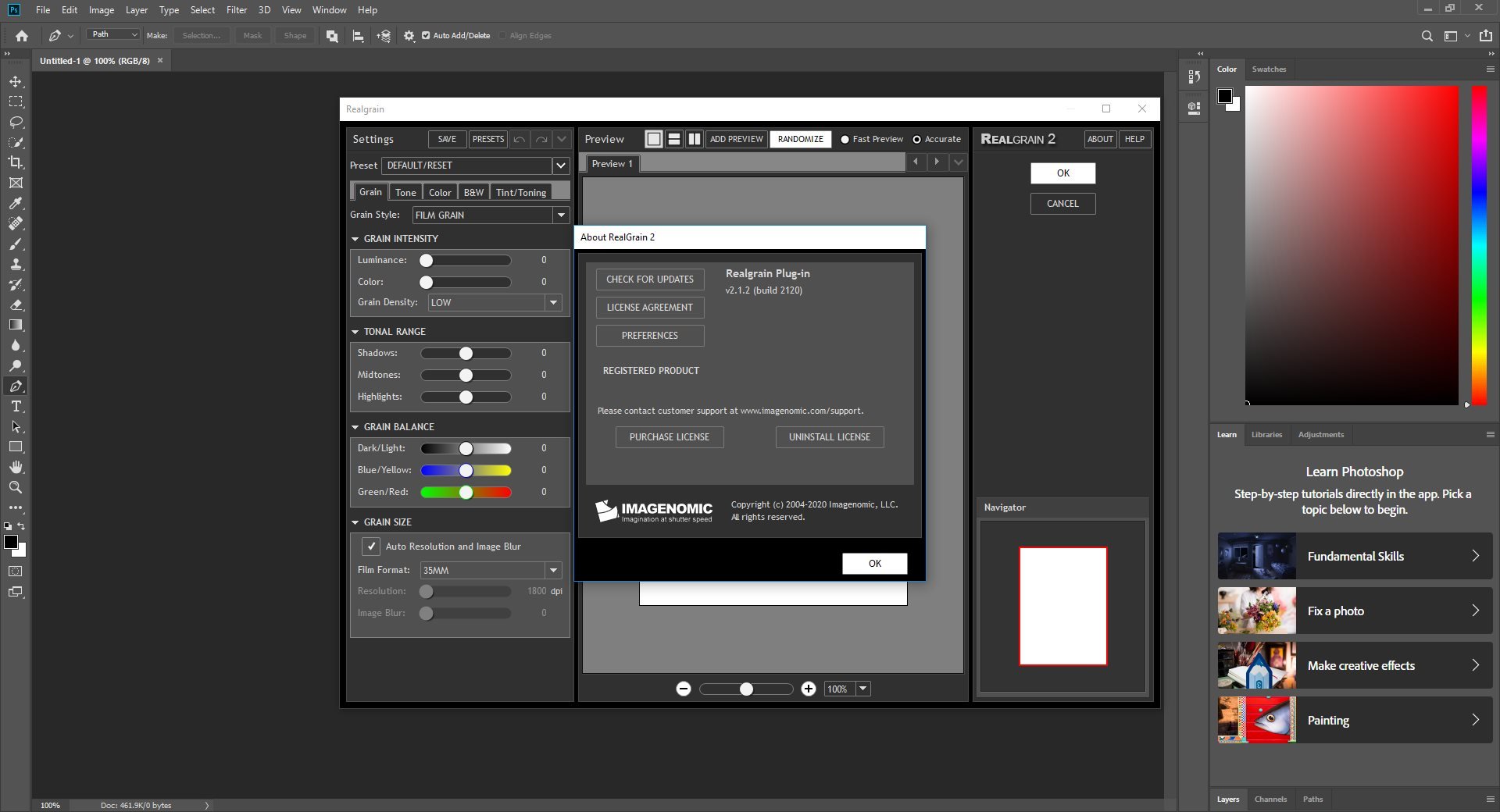Switch to the Tint/Toning tab

click(x=521, y=192)
